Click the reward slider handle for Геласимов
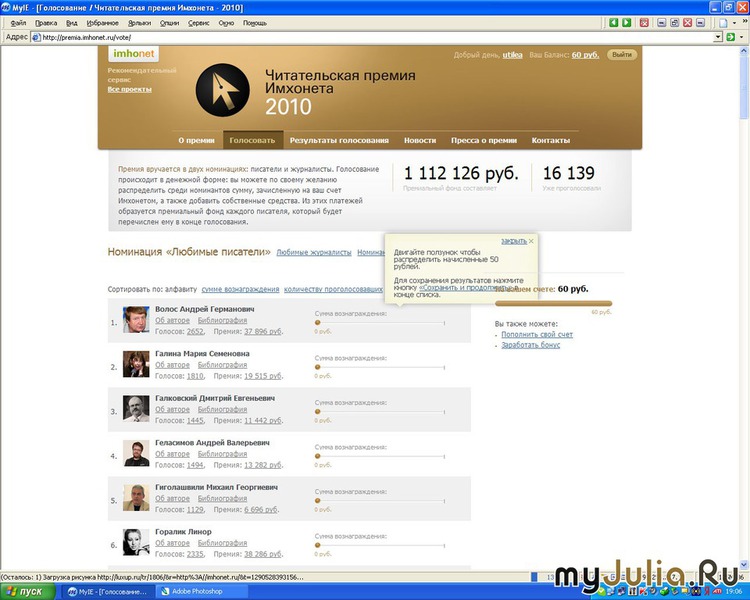The image size is (750, 600). (318, 456)
